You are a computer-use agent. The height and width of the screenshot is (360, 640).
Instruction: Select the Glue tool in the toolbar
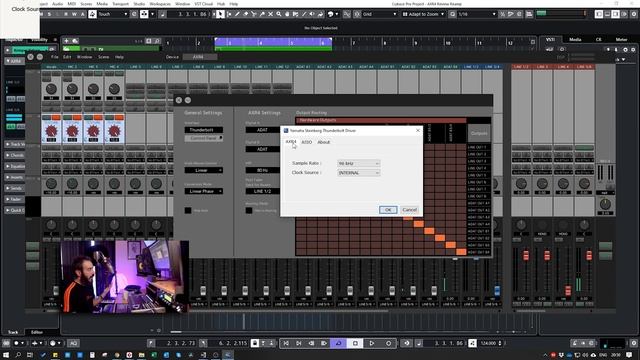(262, 14)
